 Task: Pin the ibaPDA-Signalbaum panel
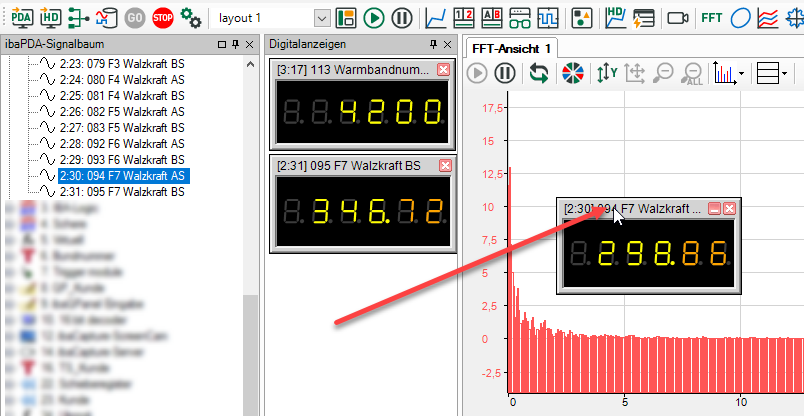[235, 45]
